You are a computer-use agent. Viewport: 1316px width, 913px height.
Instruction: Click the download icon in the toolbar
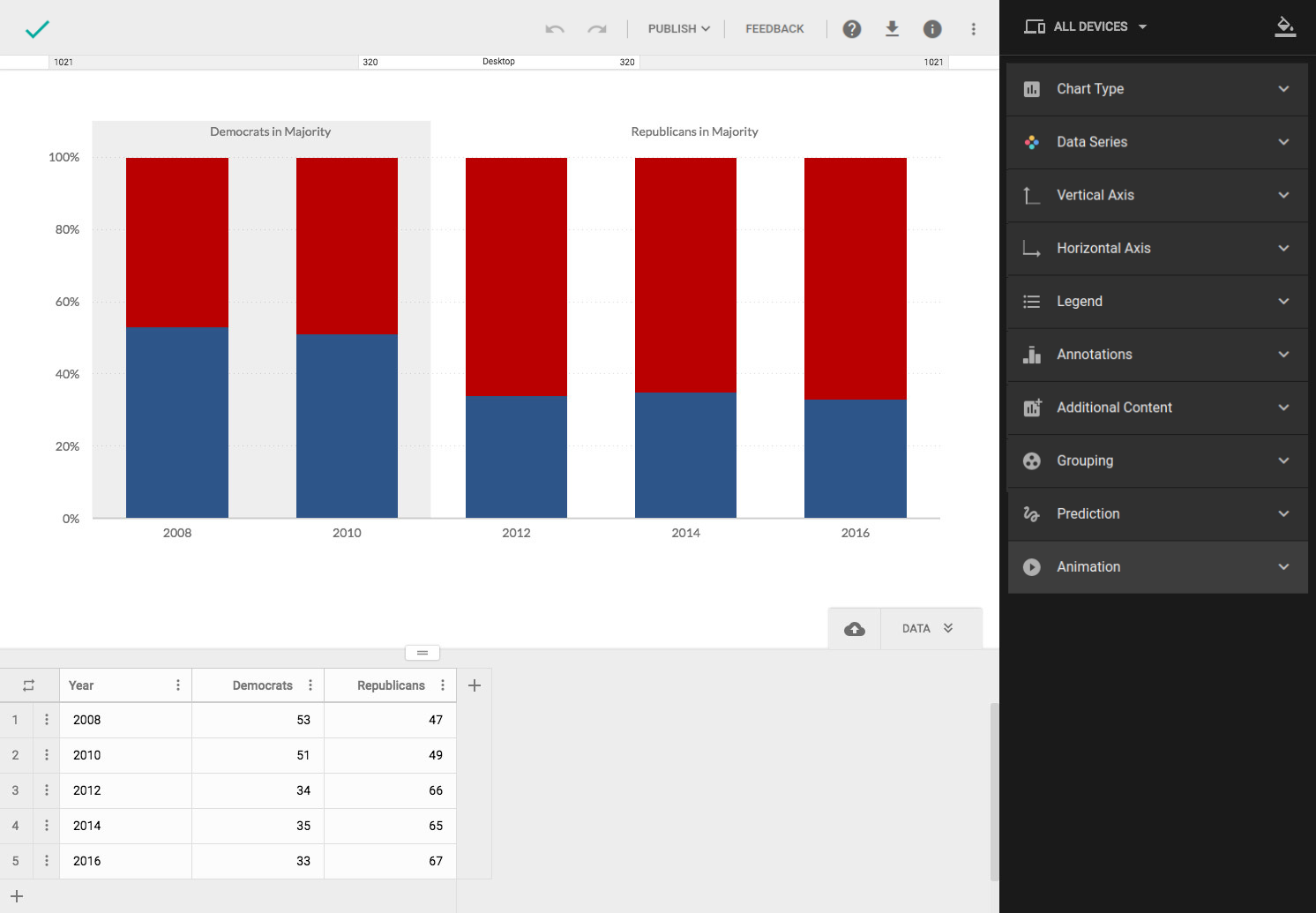pyautogui.click(x=892, y=29)
